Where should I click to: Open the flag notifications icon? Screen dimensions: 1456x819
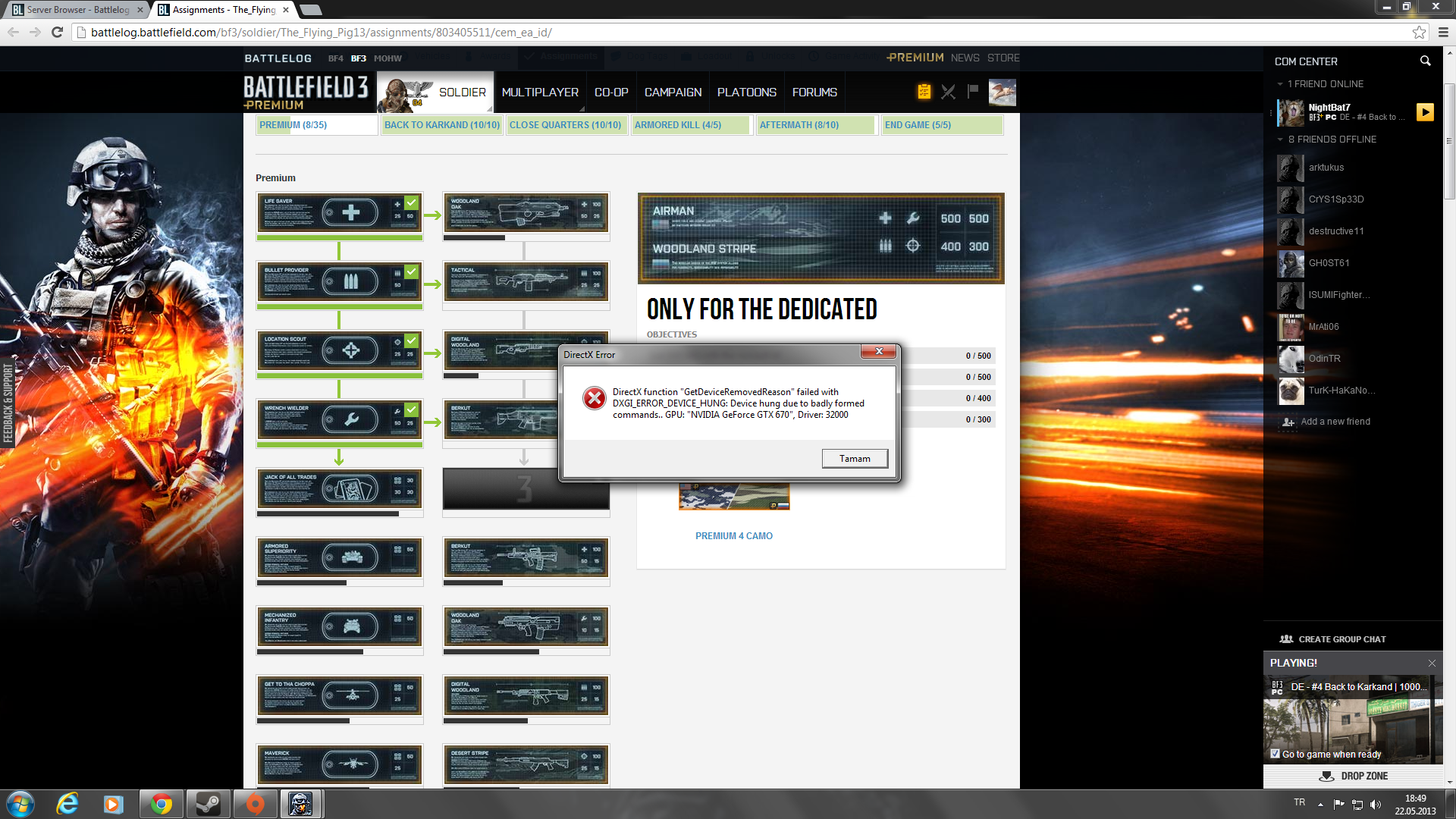(x=973, y=92)
